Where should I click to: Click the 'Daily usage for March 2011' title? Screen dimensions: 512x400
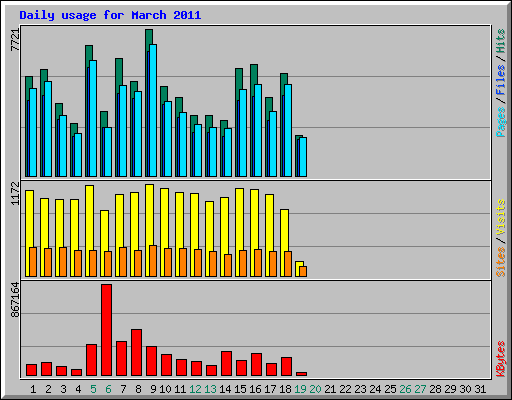(110, 15)
